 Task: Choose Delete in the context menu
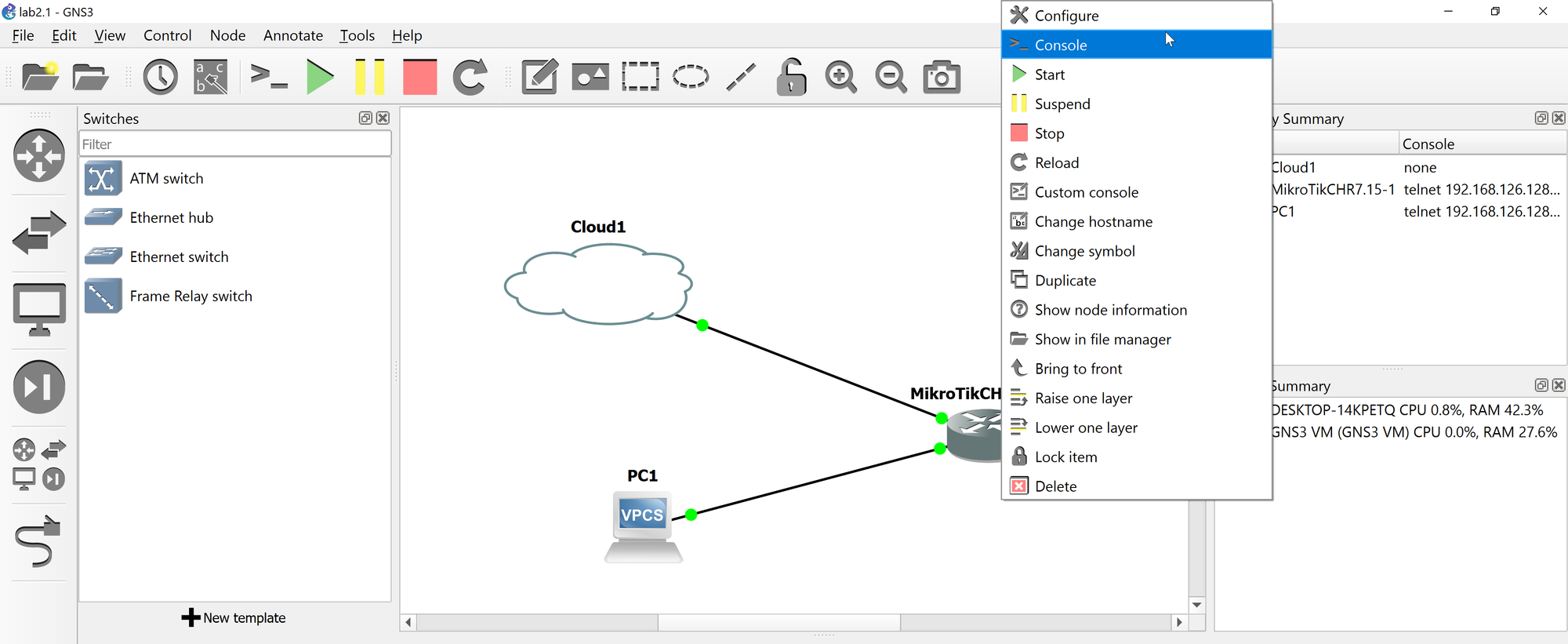click(1137, 486)
